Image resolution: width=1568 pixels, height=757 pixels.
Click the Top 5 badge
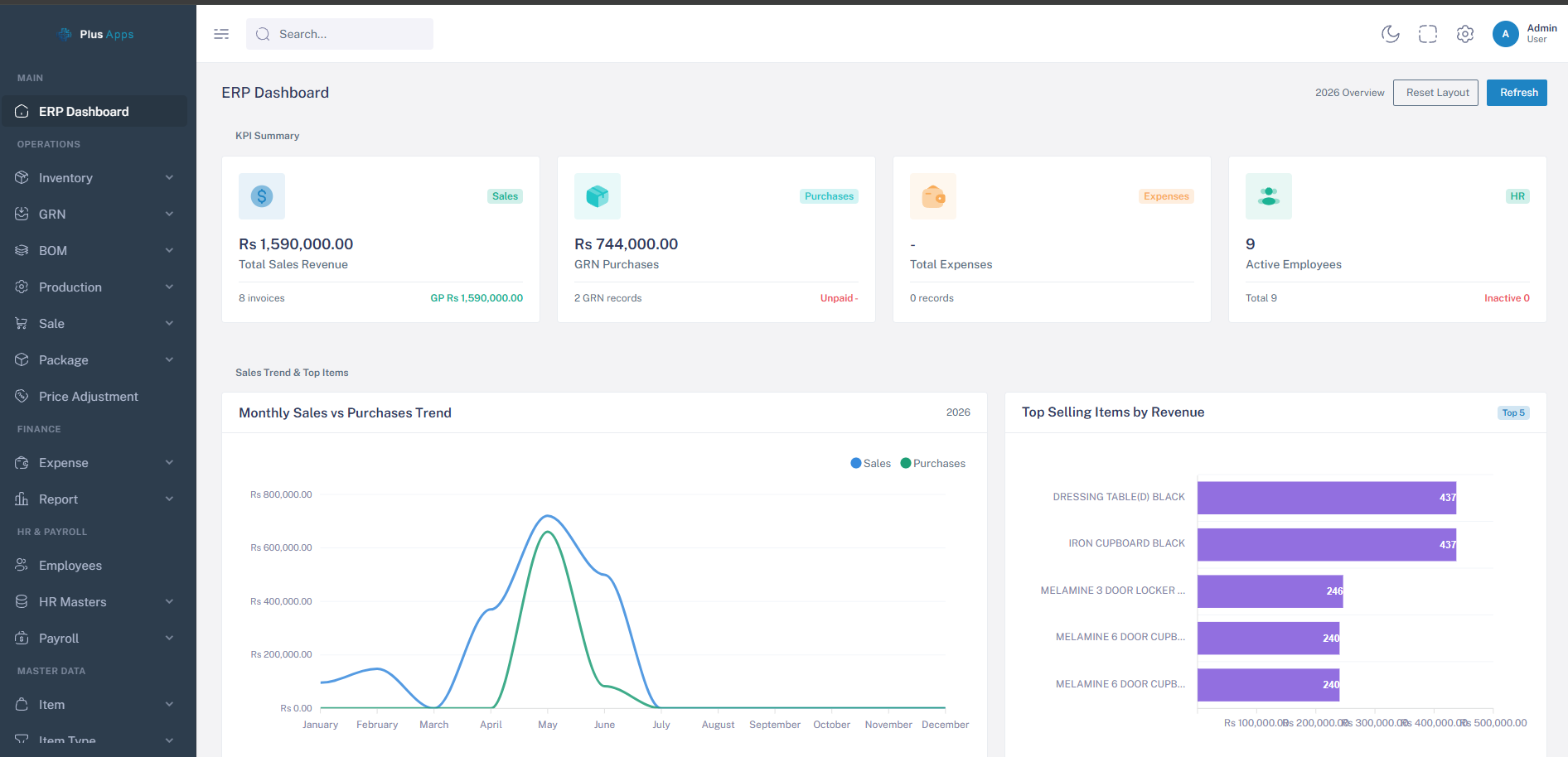pyautogui.click(x=1513, y=412)
